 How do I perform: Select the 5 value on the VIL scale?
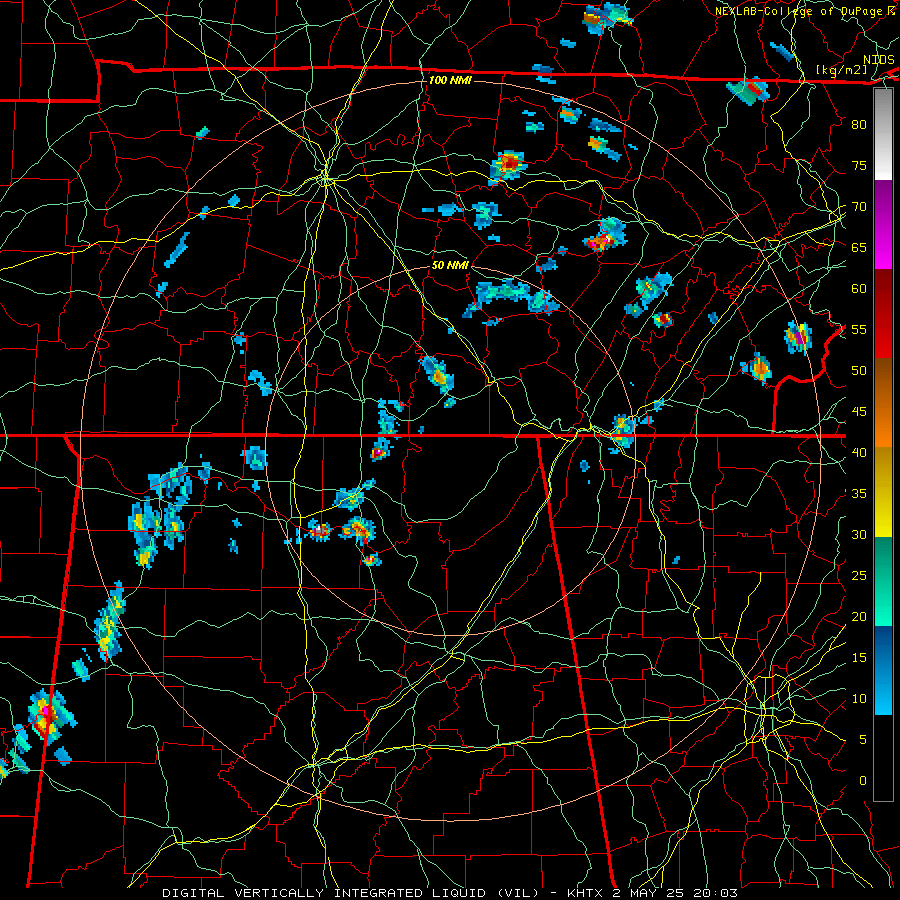coord(863,740)
